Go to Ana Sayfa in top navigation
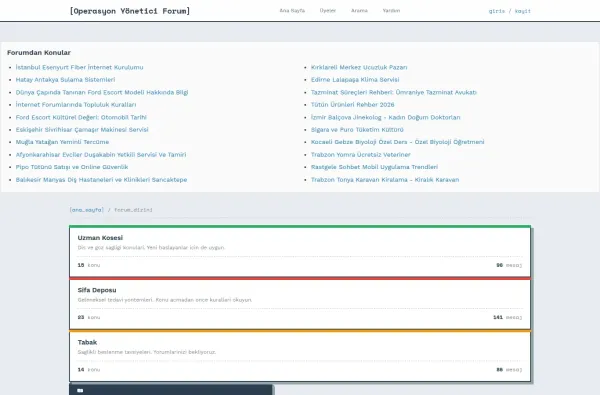The height and width of the screenshot is (395, 600). click(292, 11)
